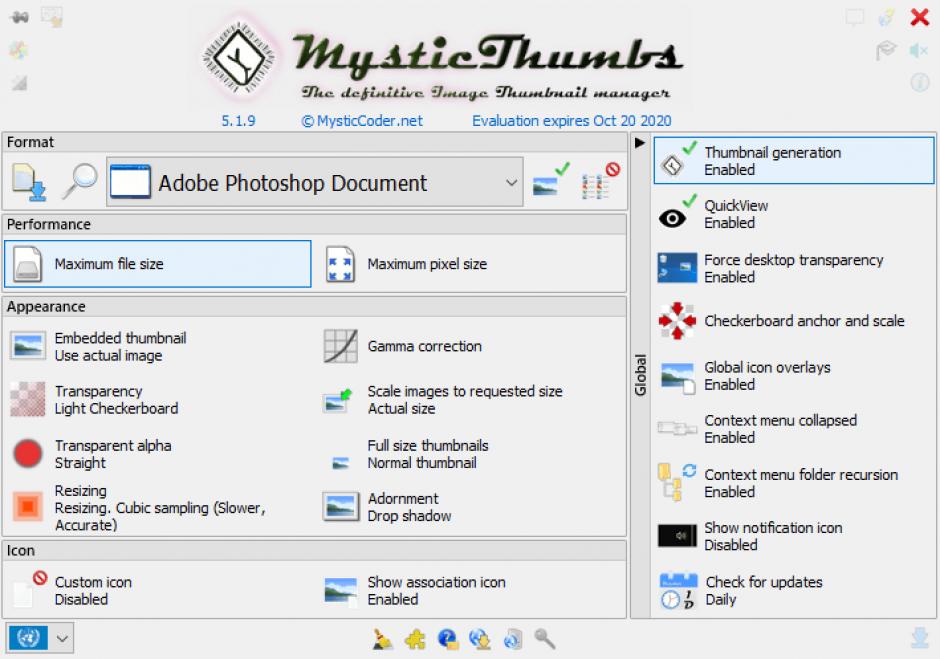This screenshot has width=940, height=659.
Task: Click the Performance section header
Action: click(315, 224)
